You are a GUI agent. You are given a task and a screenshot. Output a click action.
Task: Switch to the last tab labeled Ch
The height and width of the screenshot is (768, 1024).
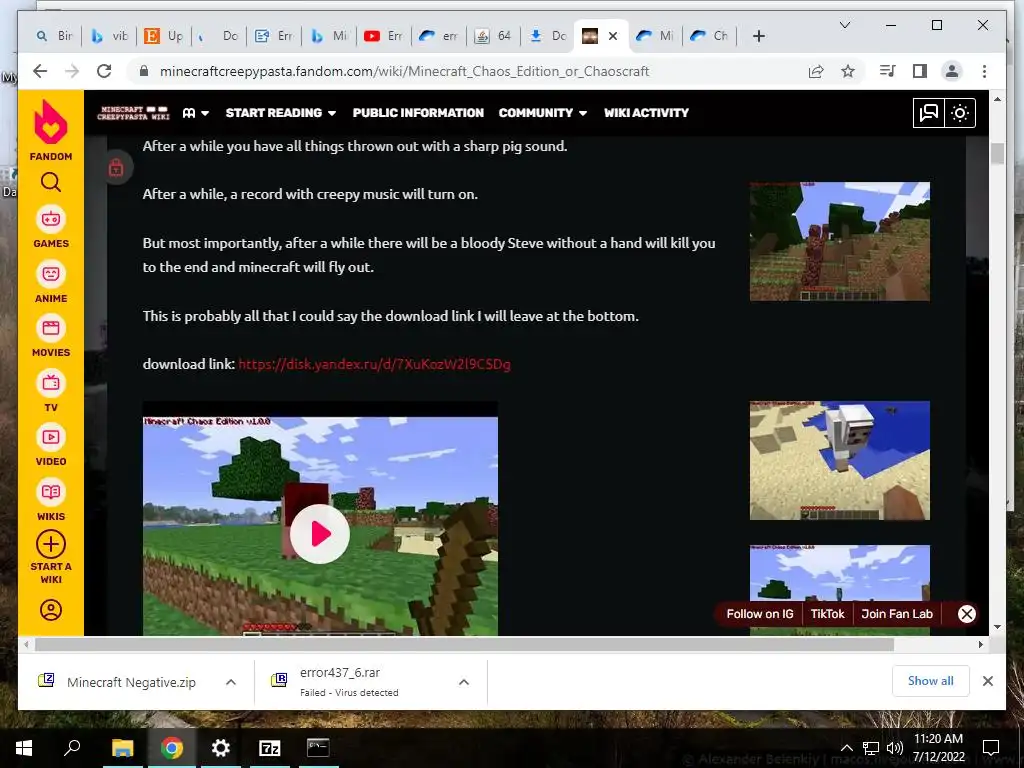(x=709, y=36)
